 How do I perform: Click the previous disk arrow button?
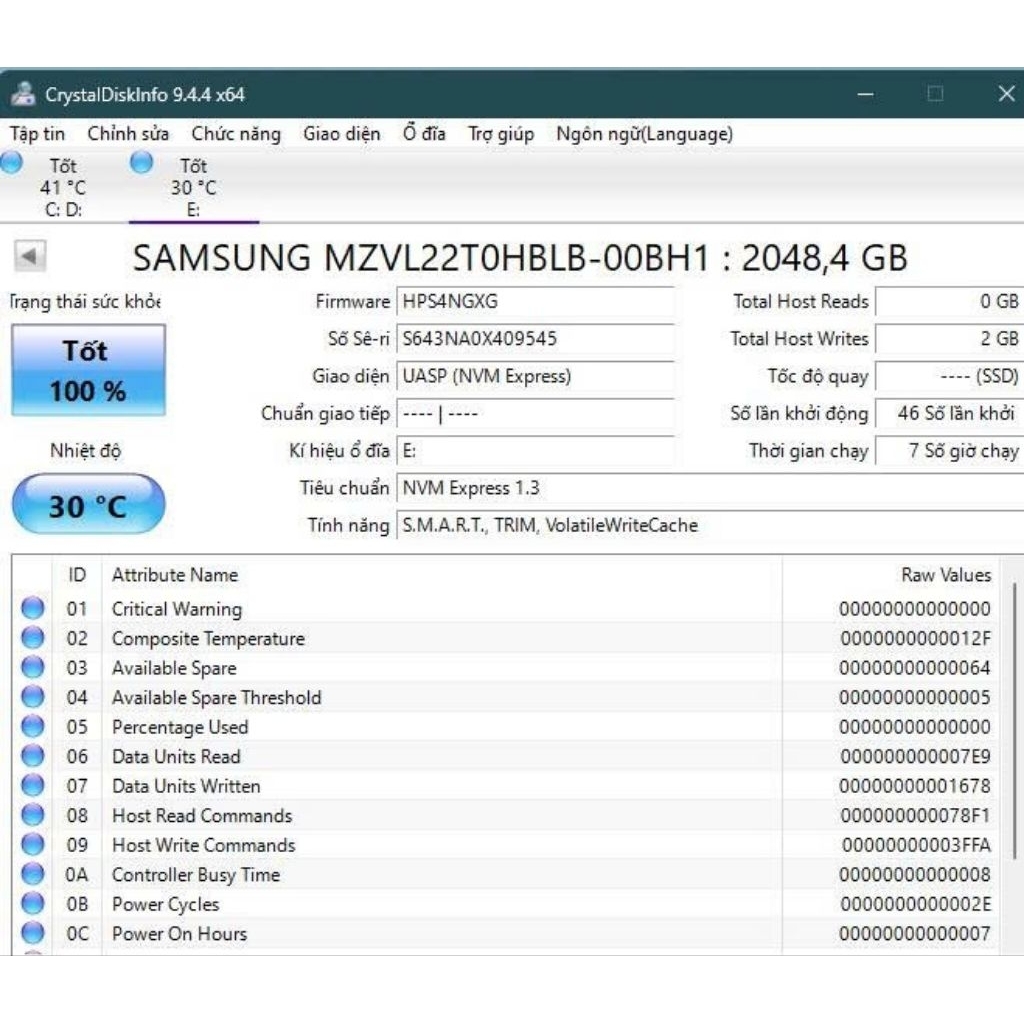(x=30, y=257)
